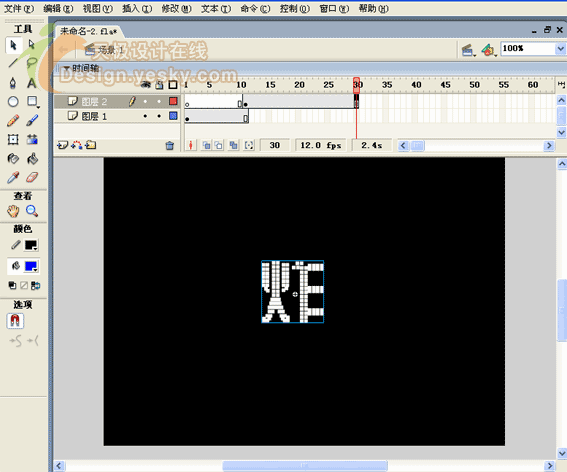Open blue fill color swatch picker
This screenshot has height=472, width=567.
point(31,267)
